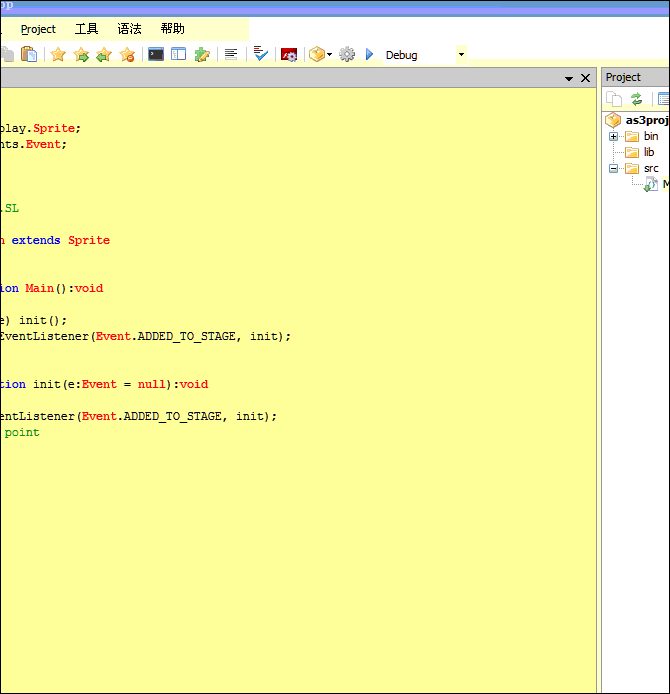This screenshot has width=670, height=694.
Task: Run the project with the play arrow
Action: click(x=369, y=55)
